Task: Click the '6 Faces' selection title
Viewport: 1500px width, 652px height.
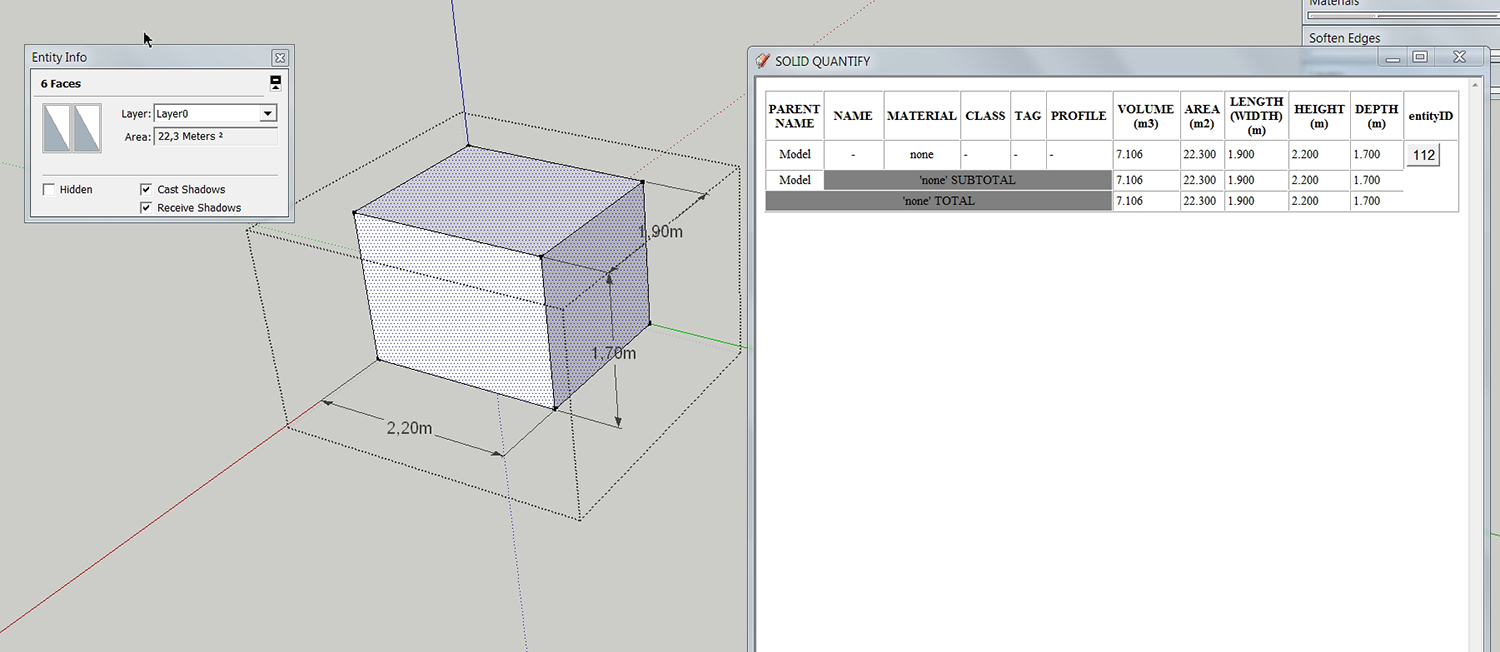Action: (61, 84)
